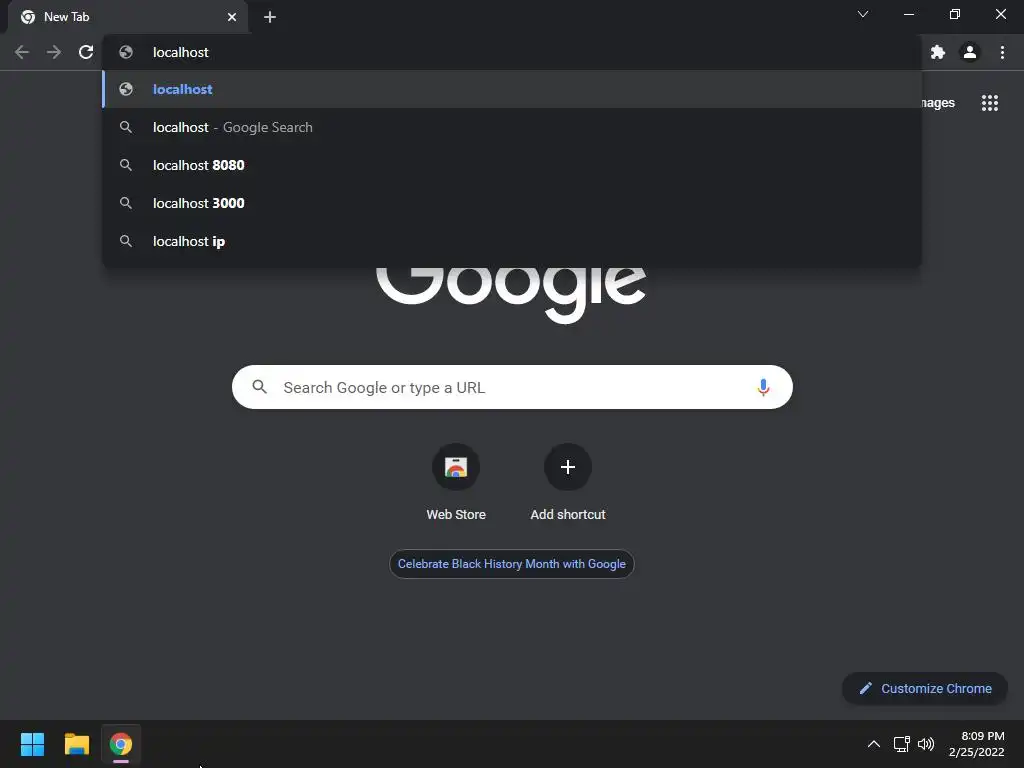Open the tab search chevron
1024x768 pixels.
(863, 14)
